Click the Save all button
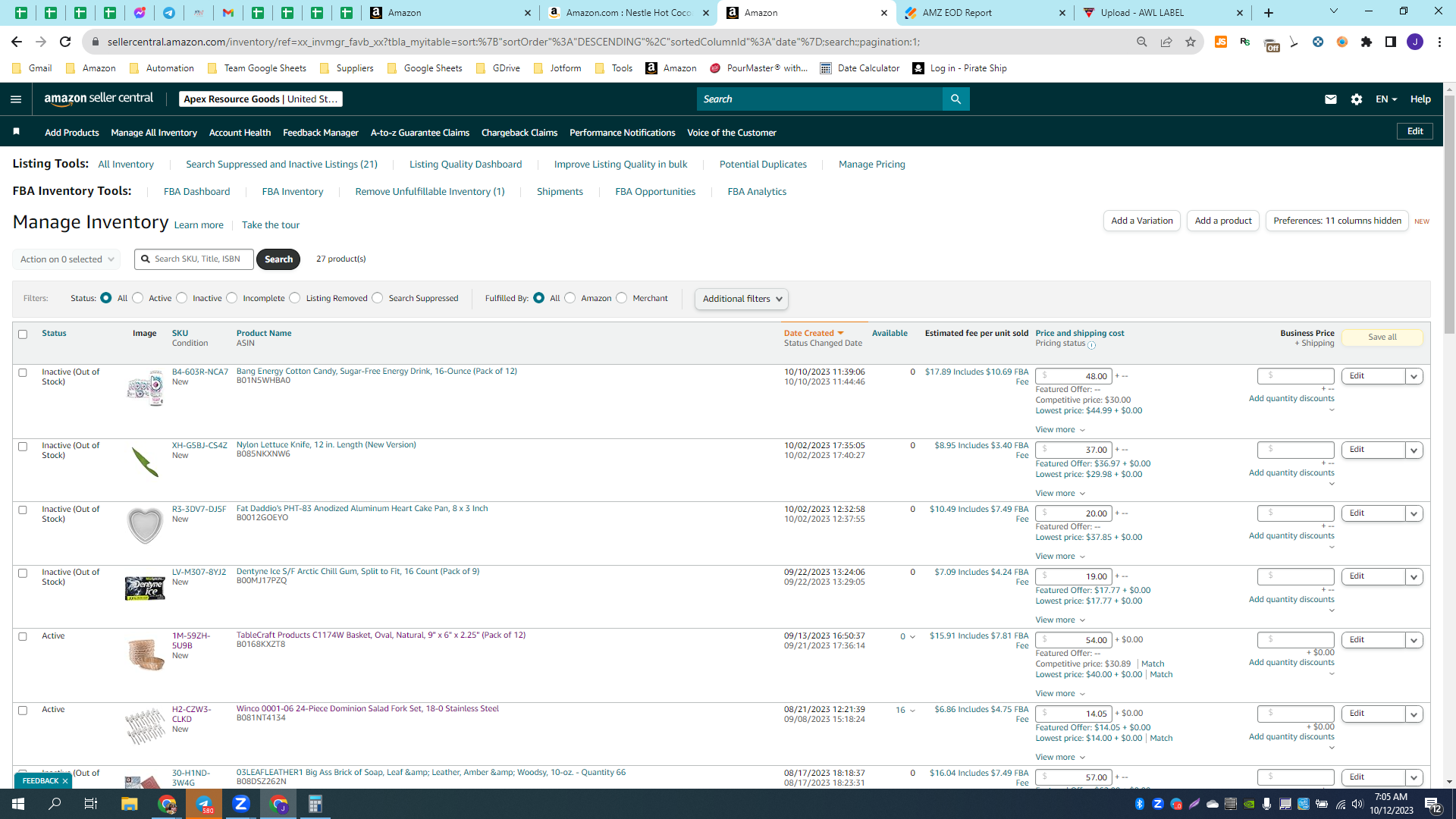This screenshot has width=1456, height=819. point(1382,337)
